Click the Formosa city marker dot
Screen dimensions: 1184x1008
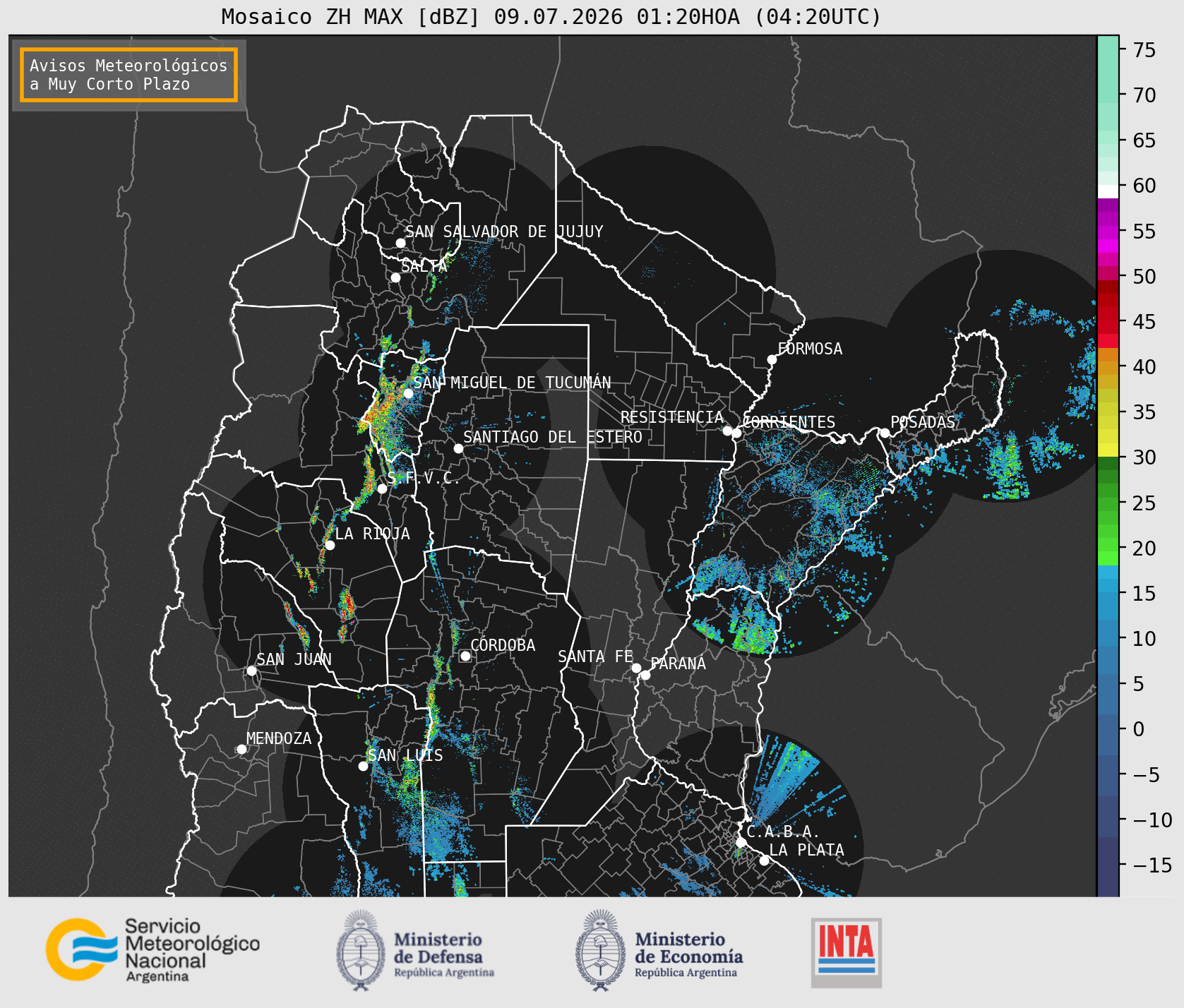coord(772,360)
